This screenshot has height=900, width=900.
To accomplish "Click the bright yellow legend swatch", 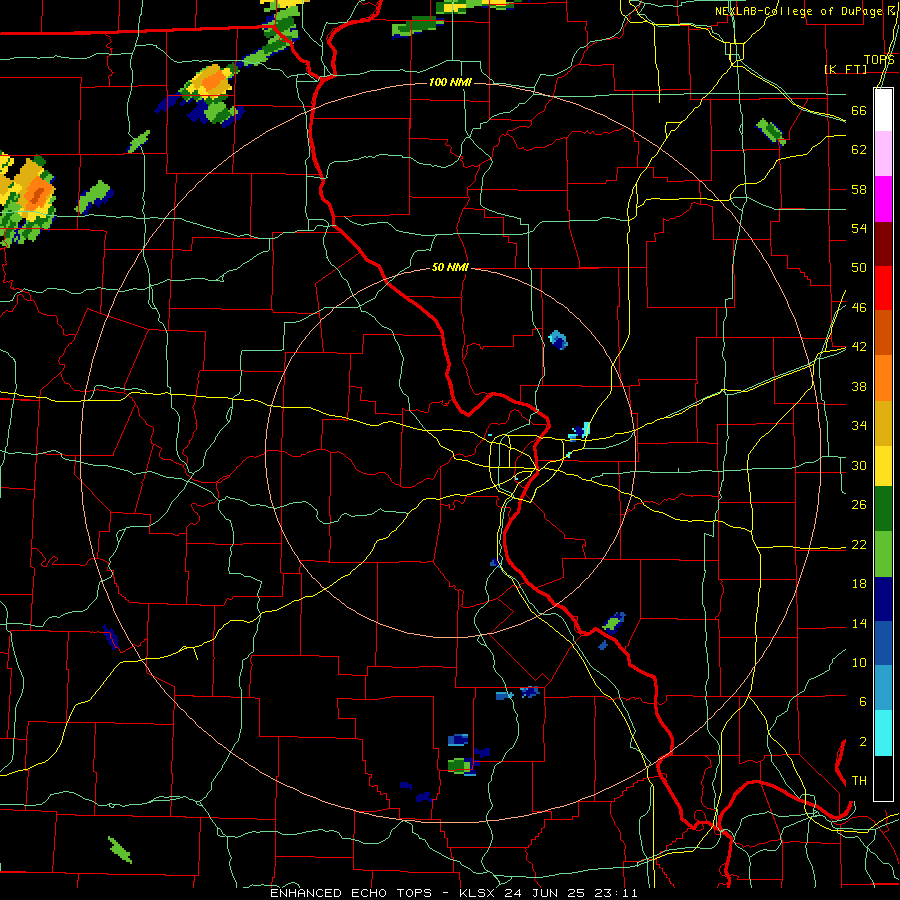I will tap(883, 466).
